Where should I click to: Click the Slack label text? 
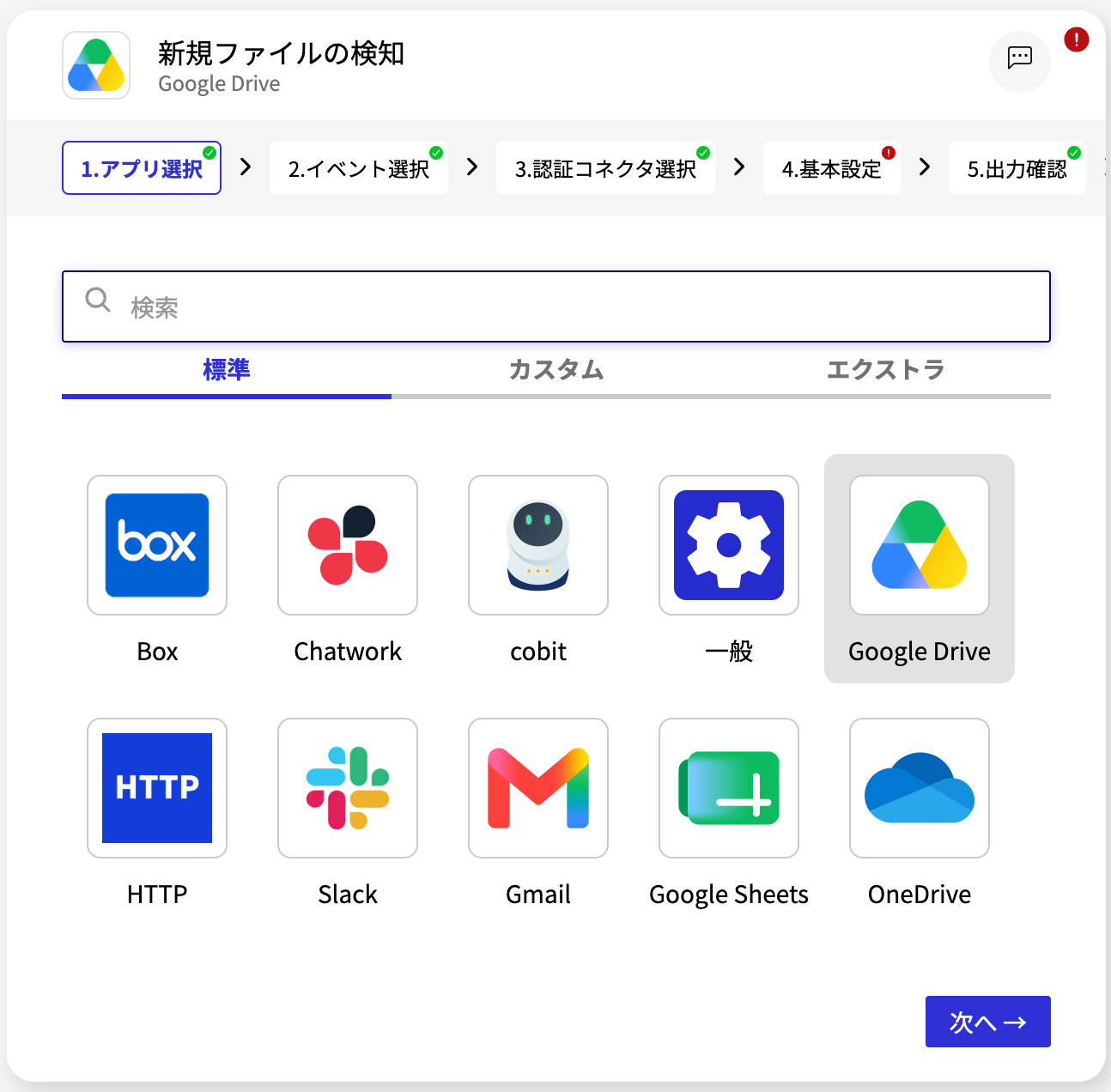coord(348,895)
